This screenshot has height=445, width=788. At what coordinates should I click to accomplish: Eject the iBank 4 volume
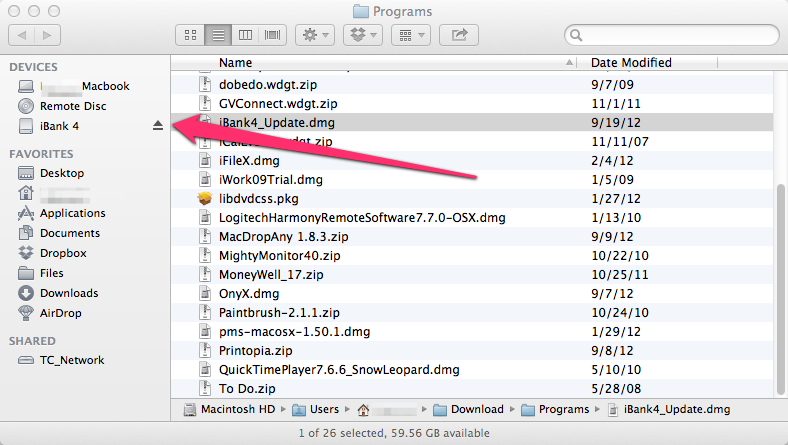158,126
